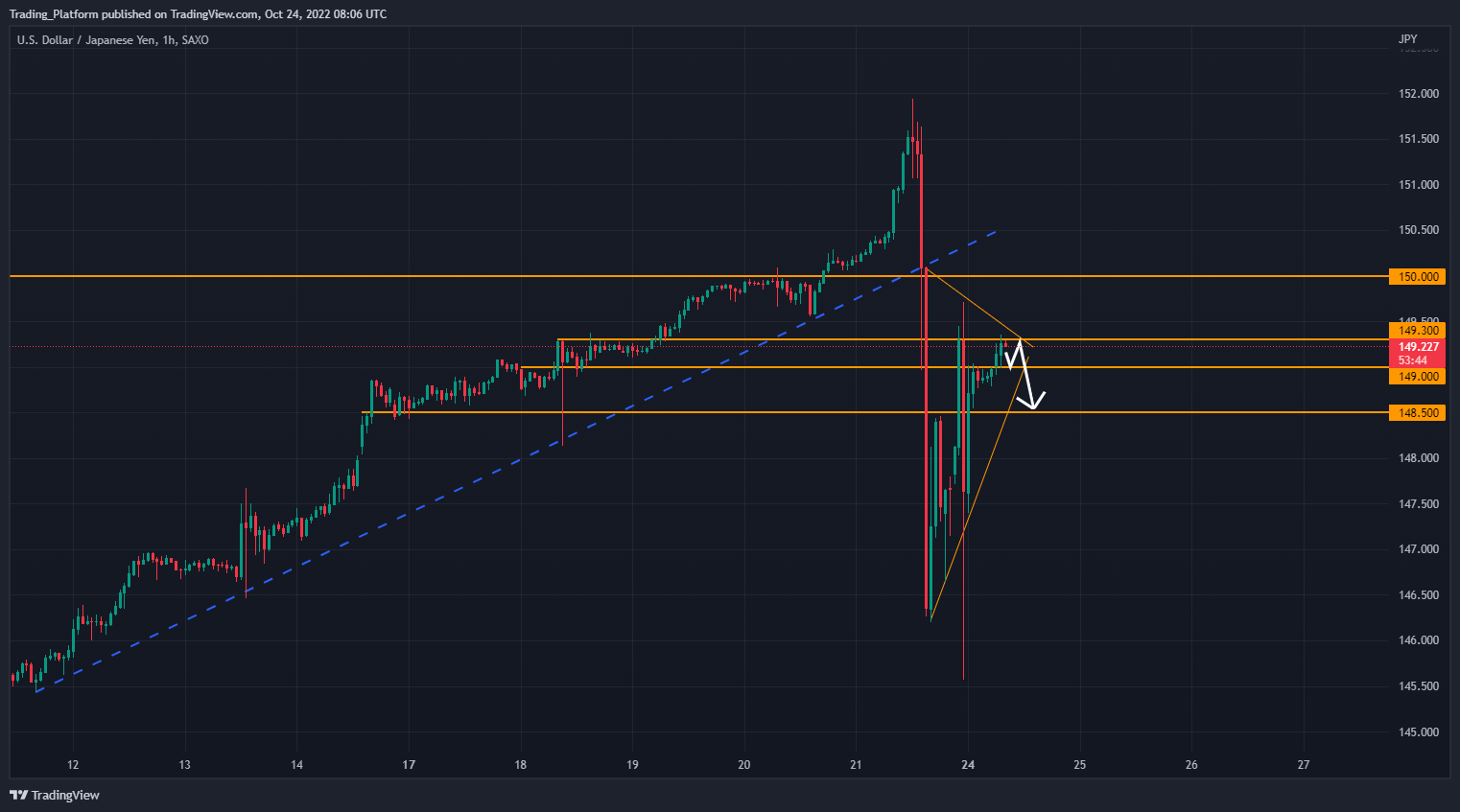Screen dimensions: 1460x812
Task: Click the 150.500 price axis value
Action: click(x=1419, y=230)
